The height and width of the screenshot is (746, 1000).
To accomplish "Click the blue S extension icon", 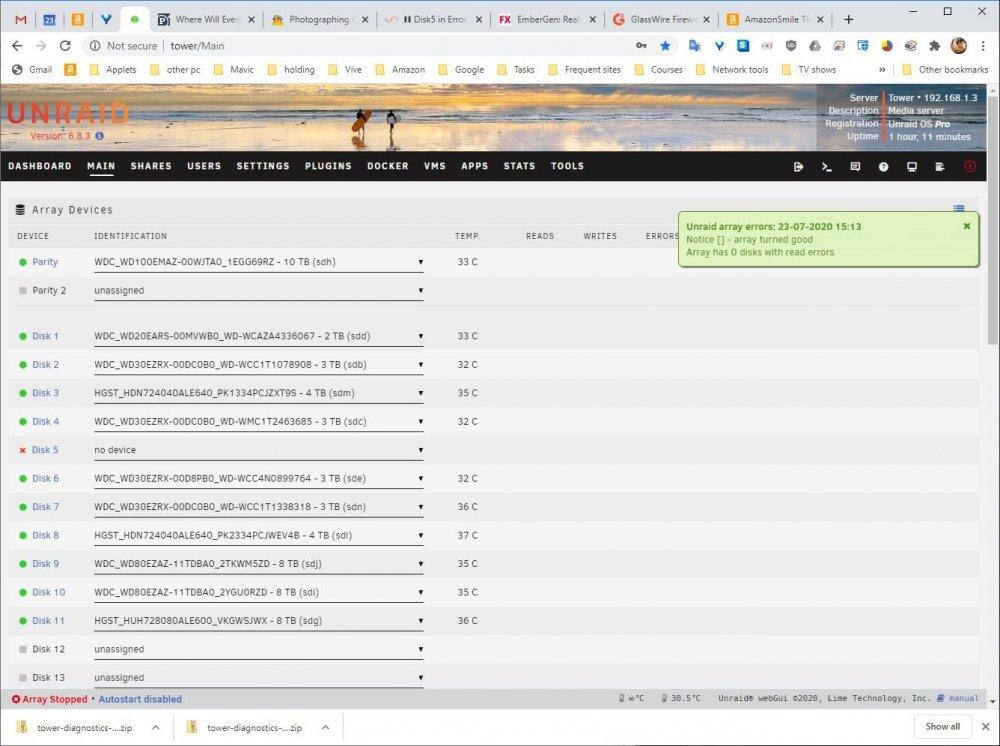I will point(743,46).
